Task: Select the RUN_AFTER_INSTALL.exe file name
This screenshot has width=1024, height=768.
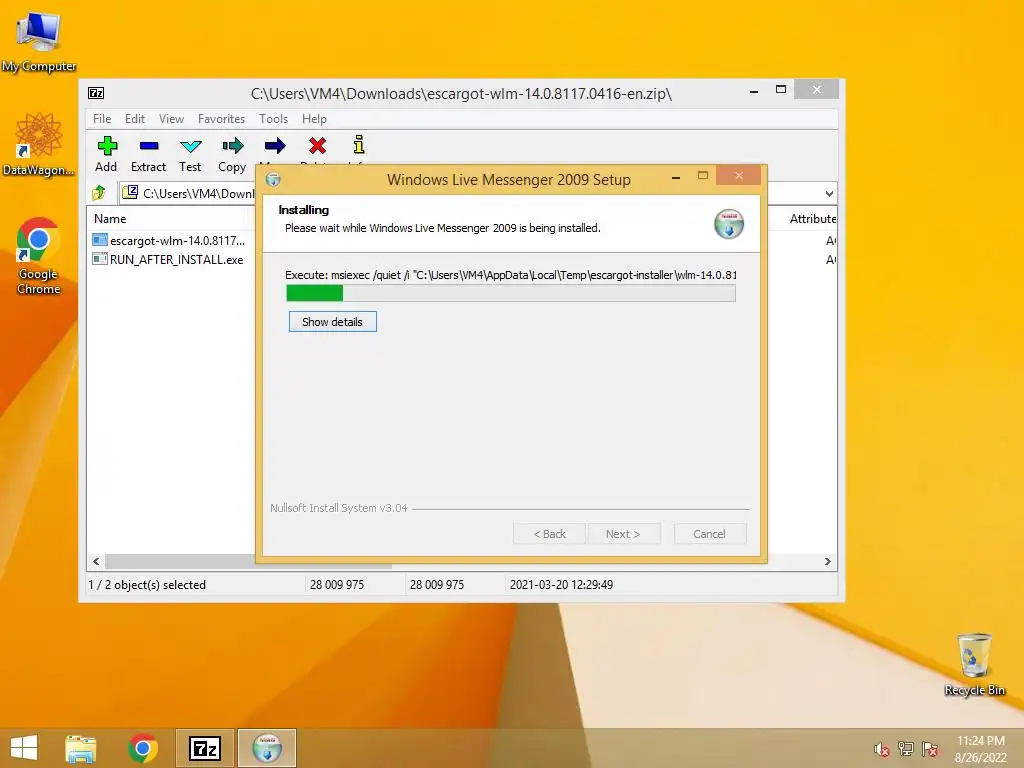Action: tap(176, 259)
